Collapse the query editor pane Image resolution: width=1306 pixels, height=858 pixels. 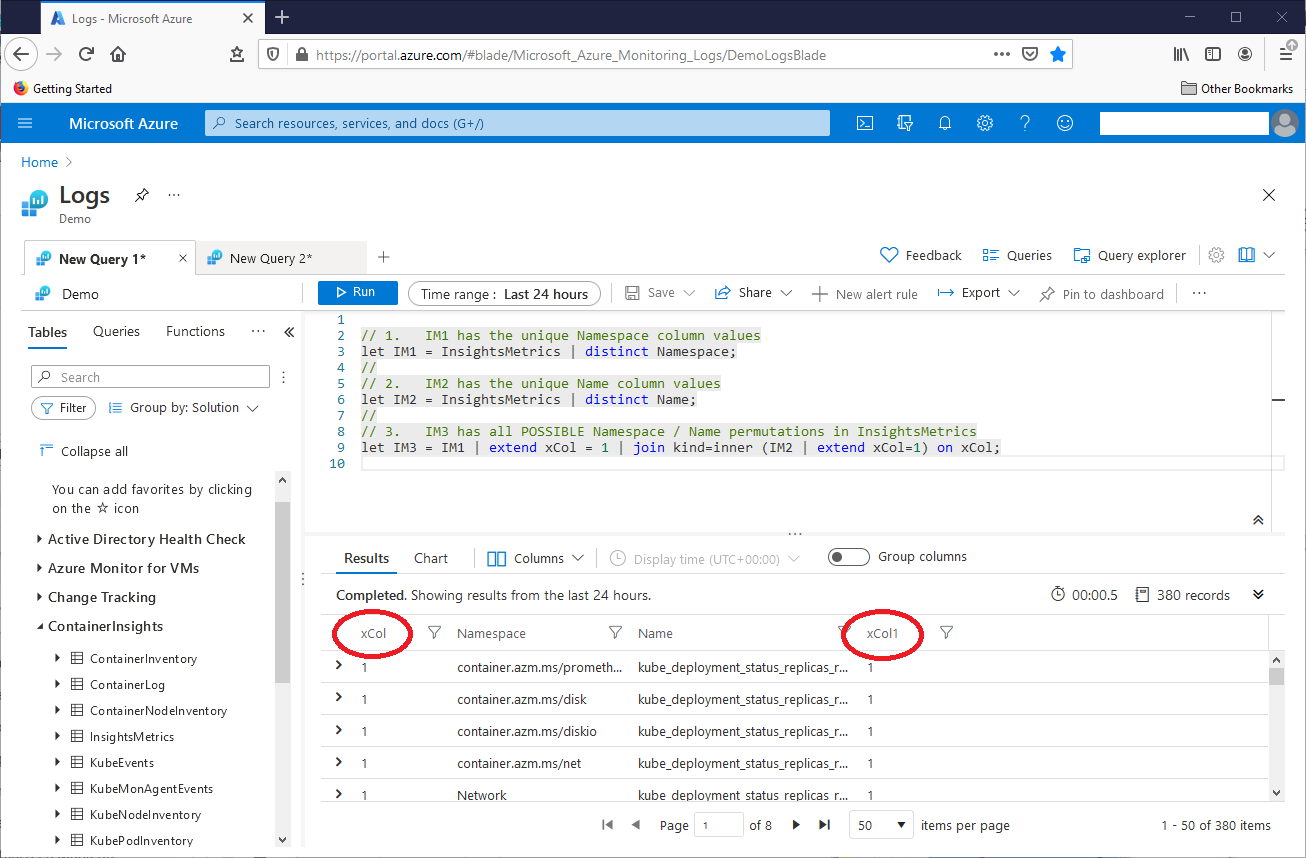1258,520
